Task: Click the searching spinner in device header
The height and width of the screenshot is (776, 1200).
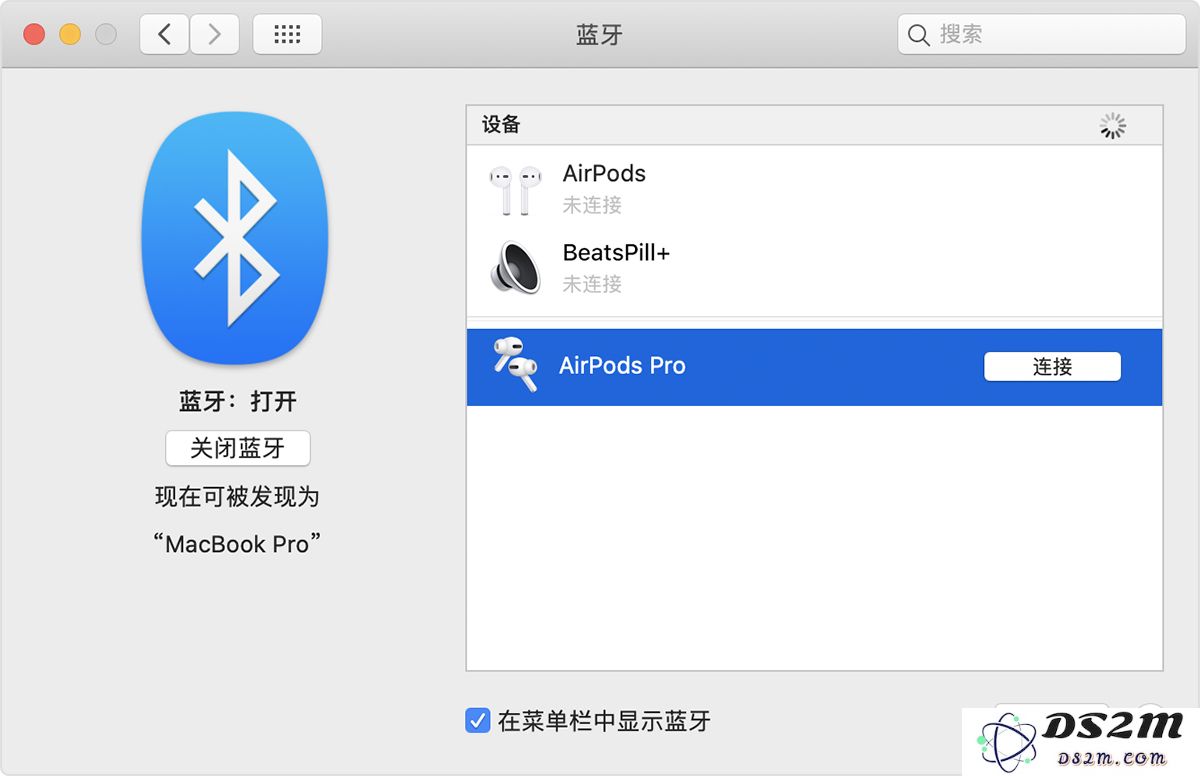Action: point(1113,126)
